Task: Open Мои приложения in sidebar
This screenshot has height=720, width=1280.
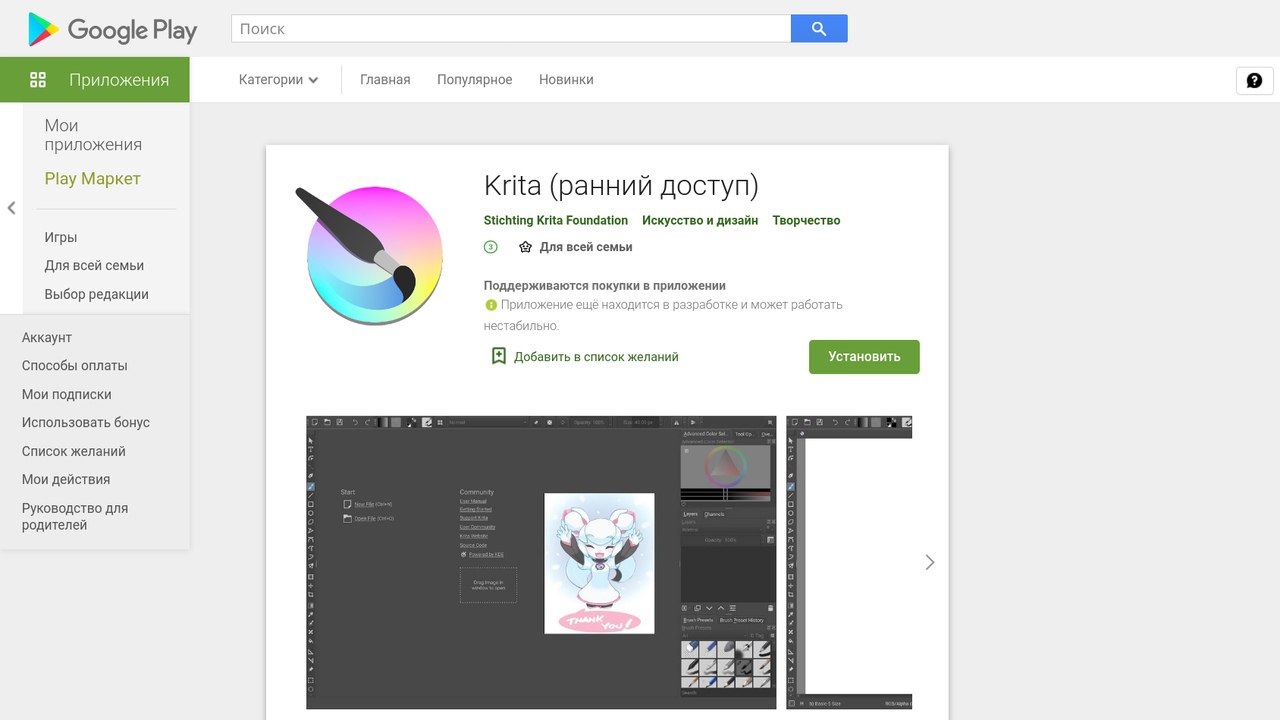Action: coord(93,135)
